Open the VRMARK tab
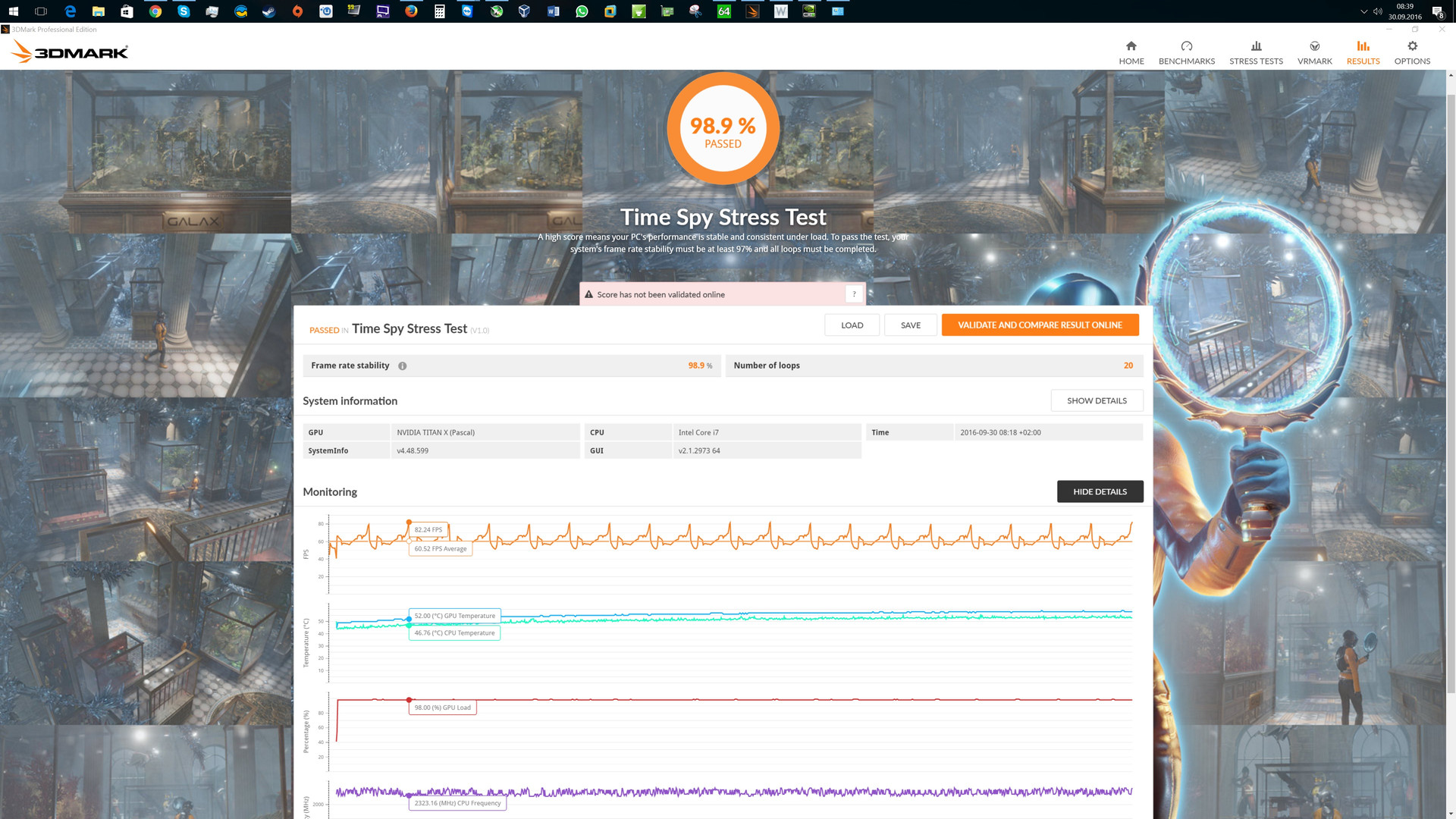The width and height of the screenshot is (1456, 819). (x=1314, y=53)
